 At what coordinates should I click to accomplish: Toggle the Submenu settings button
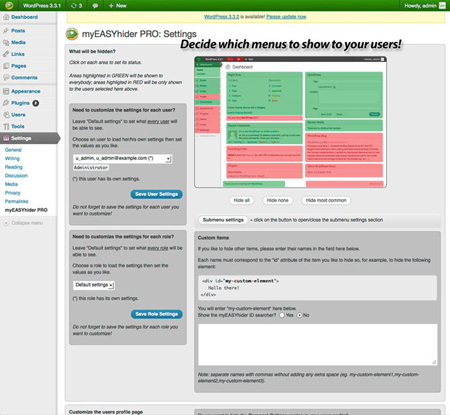(223, 220)
